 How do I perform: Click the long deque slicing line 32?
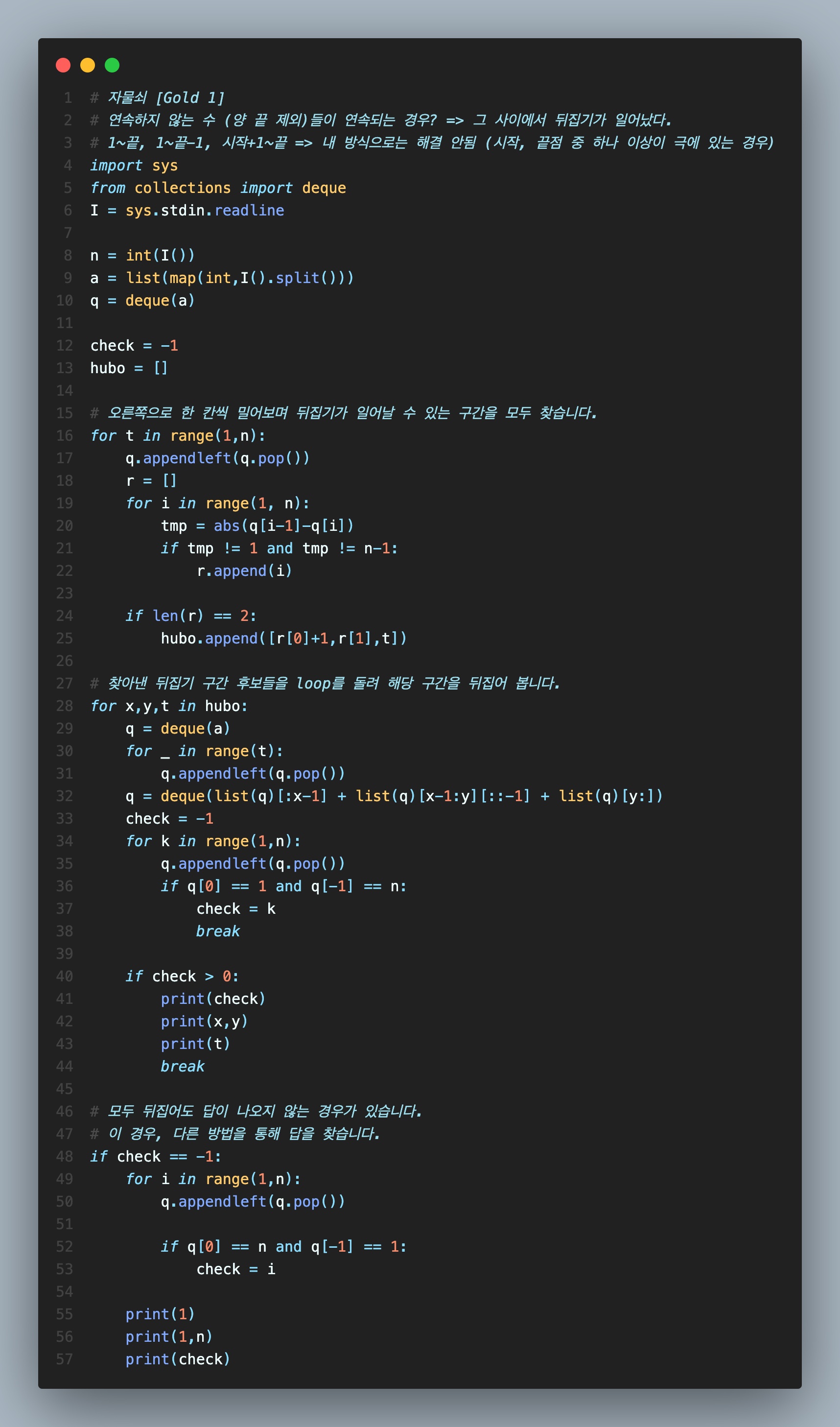click(x=394, y=796)
